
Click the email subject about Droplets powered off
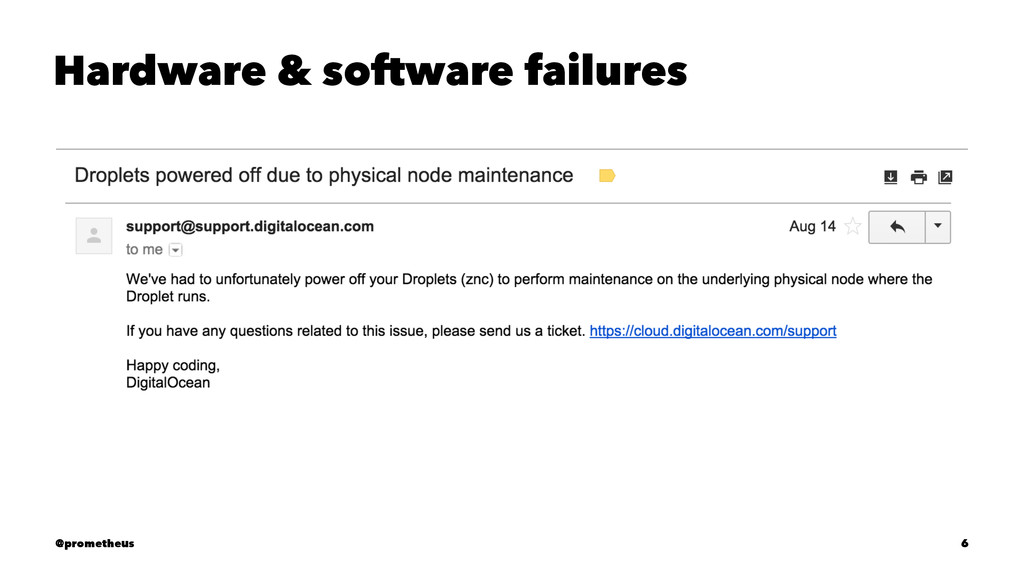coord(324,176)
